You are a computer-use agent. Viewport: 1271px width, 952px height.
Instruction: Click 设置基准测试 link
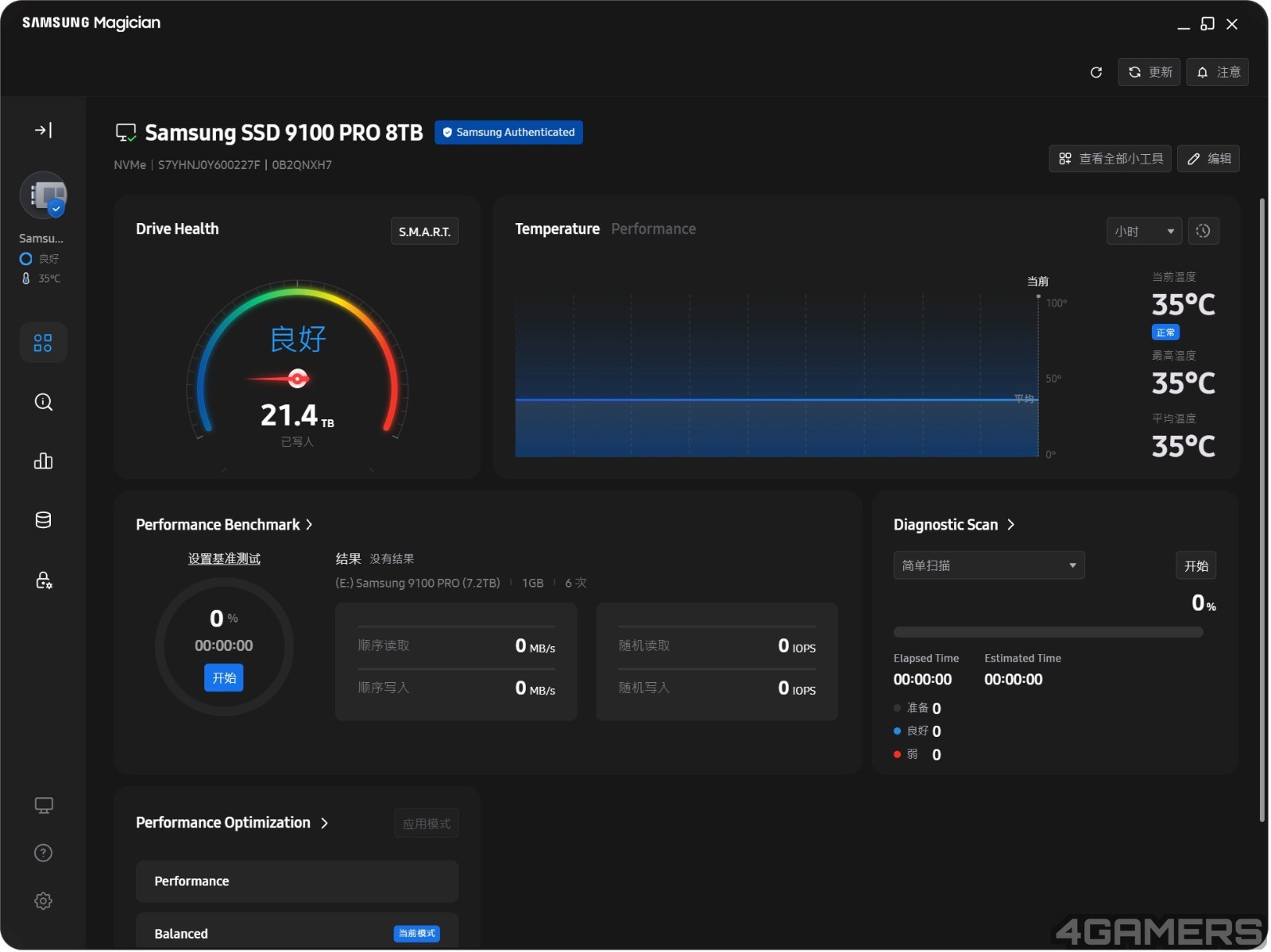(x=224, y=559)
